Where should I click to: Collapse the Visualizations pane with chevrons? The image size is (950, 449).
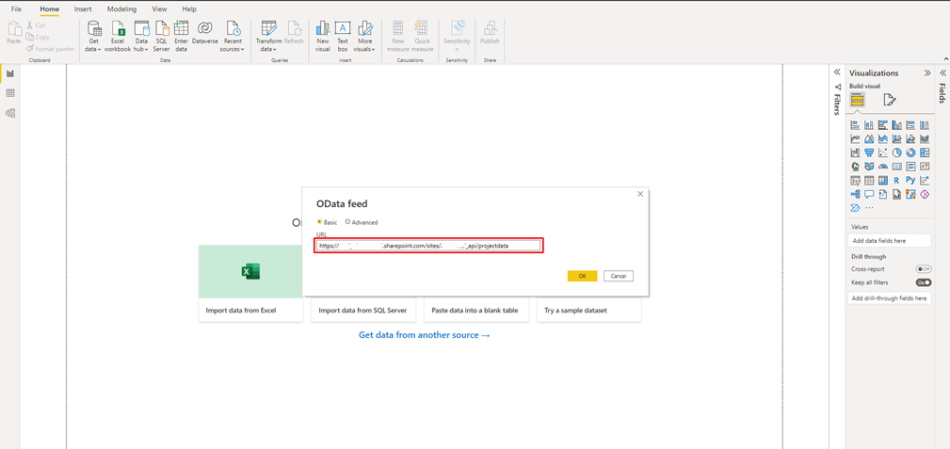tap(927, 73)
